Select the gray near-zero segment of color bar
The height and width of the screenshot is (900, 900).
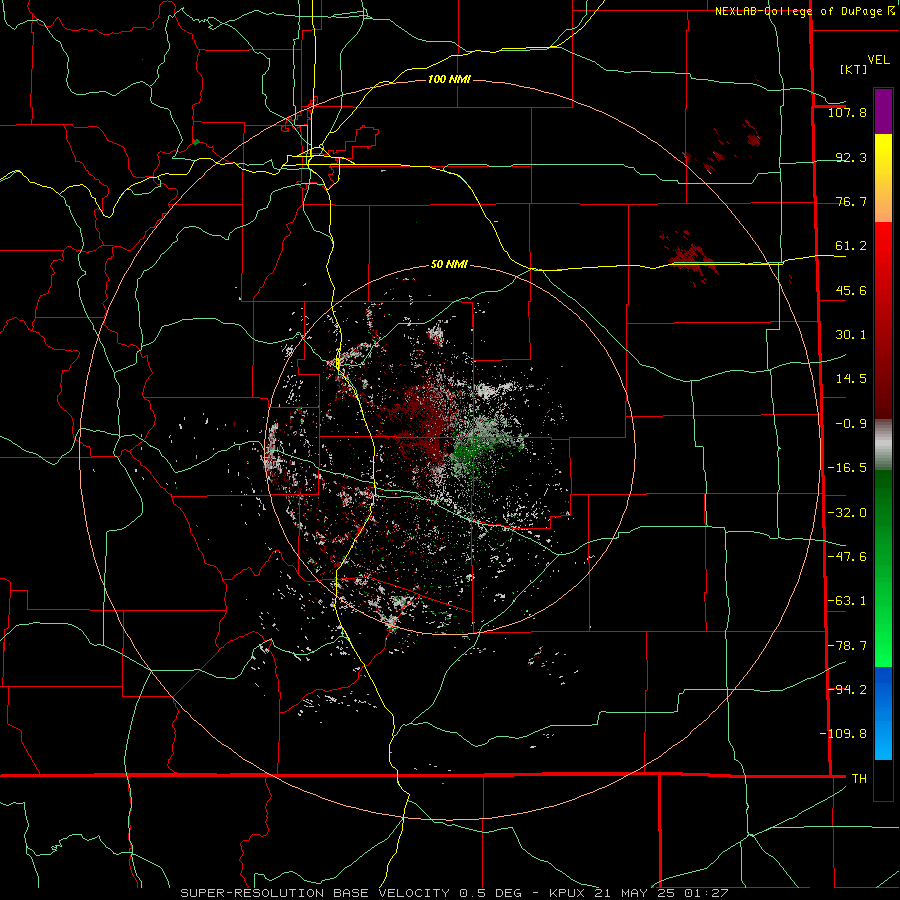point(883,445)
